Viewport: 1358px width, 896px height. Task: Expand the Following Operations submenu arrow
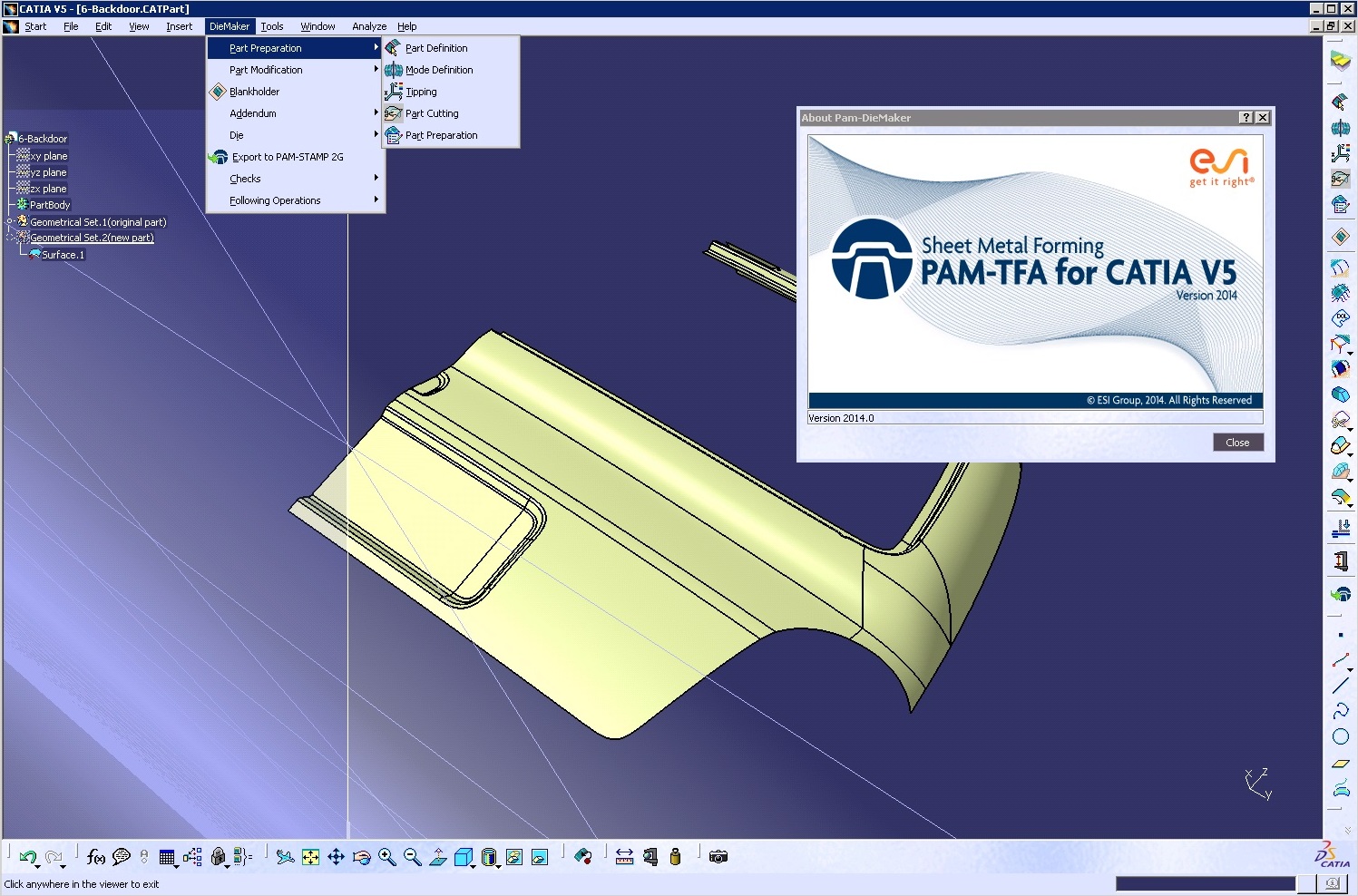[376, 200]
